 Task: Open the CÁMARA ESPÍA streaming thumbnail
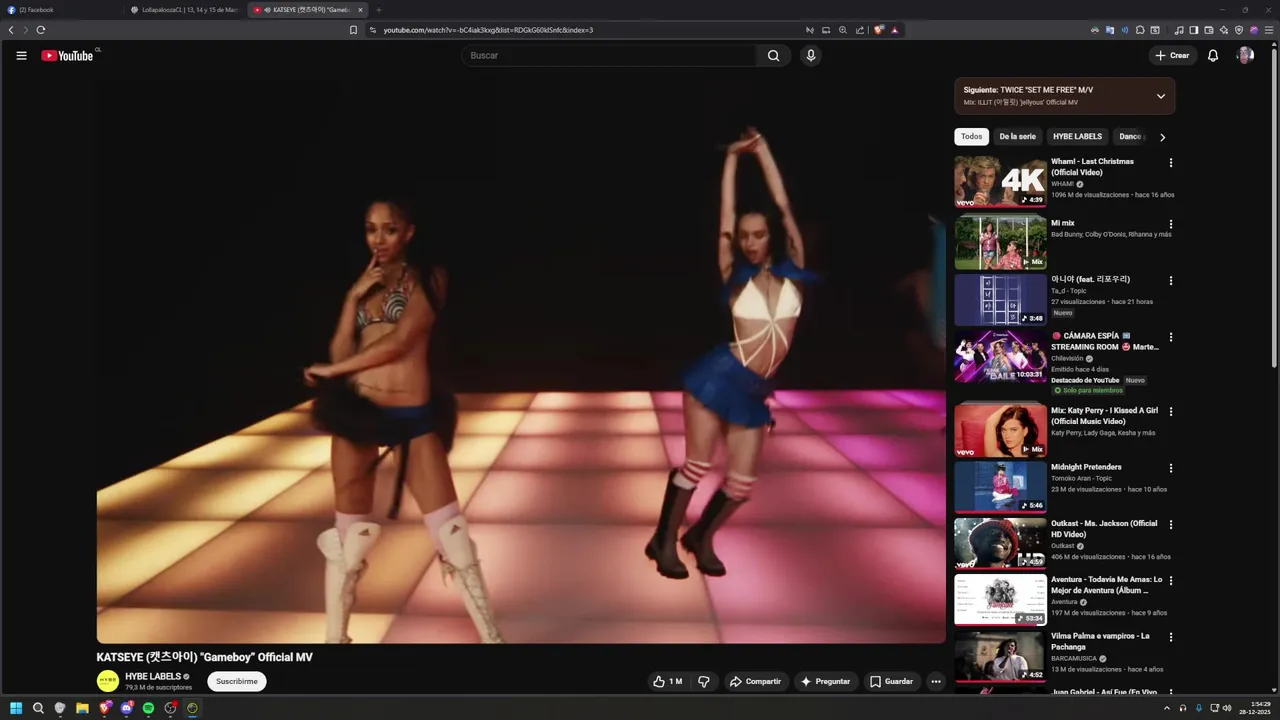pyautogui.click(x=1000, y=355)
